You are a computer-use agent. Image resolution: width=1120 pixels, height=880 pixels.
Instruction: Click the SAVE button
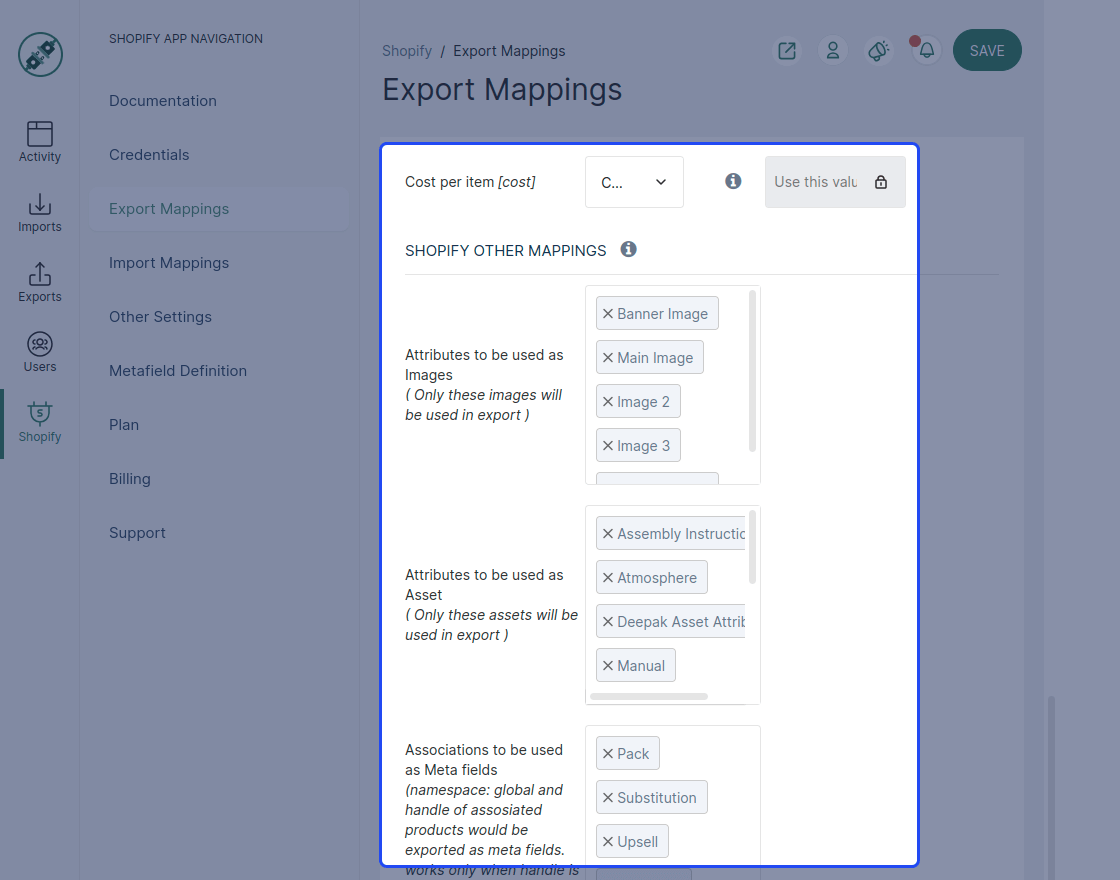click(x=987, y=50)
